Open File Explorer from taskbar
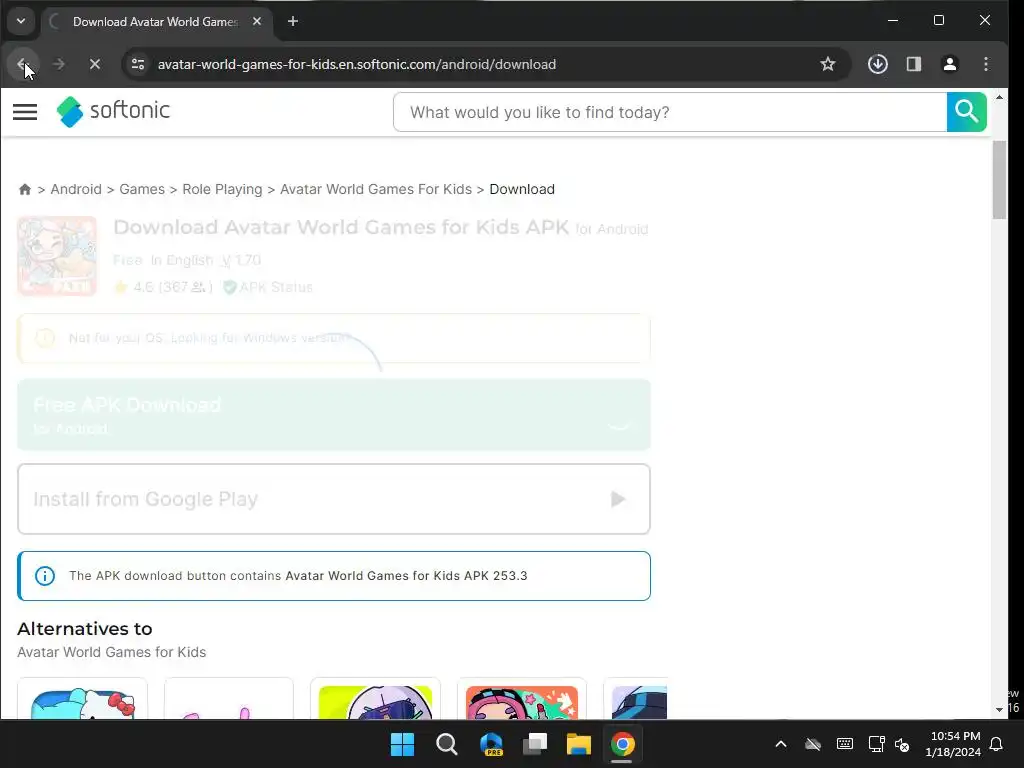The height and width of the screenshot is (768, 1024). (x=579, y=744)
